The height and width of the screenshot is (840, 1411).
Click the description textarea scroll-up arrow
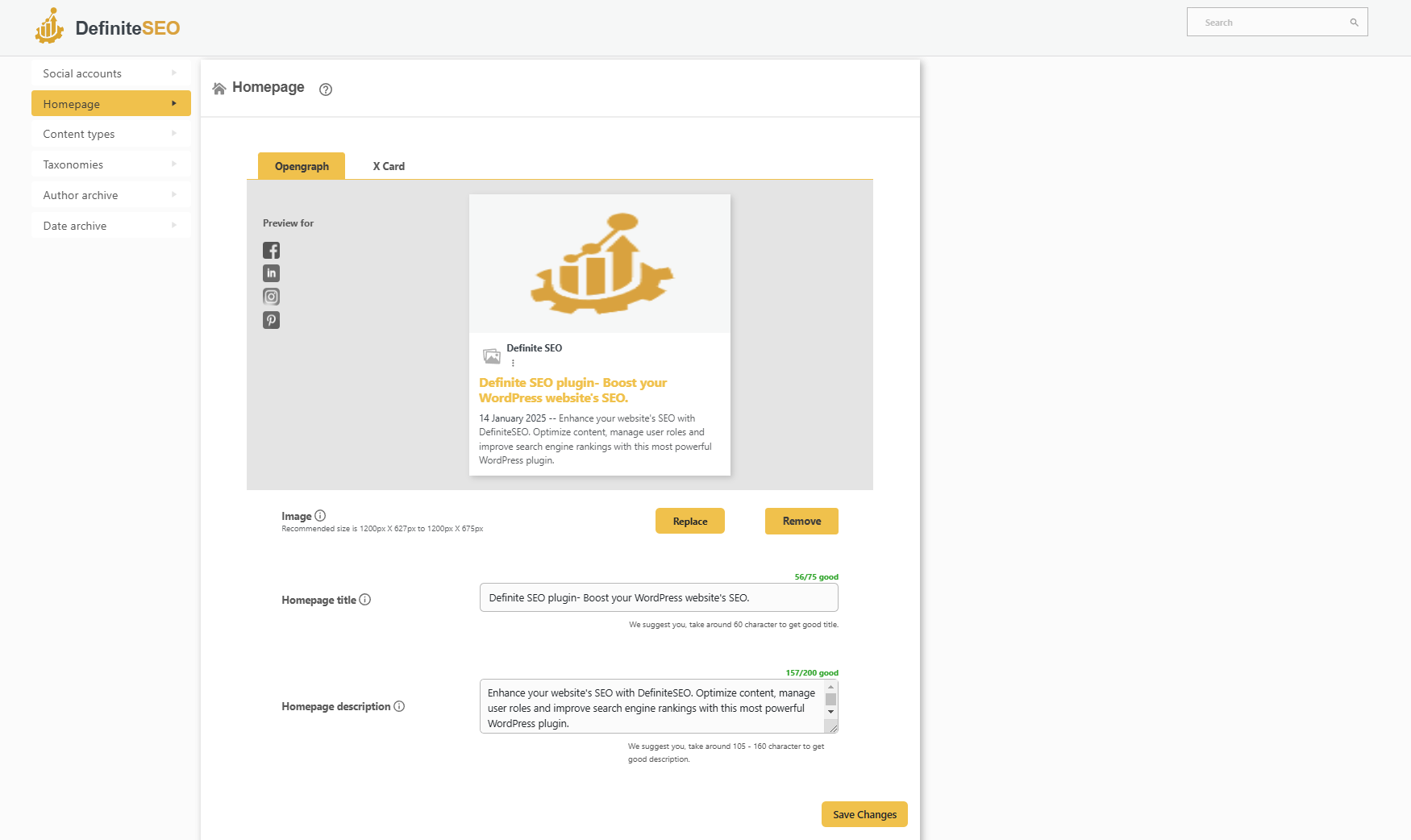830,687
